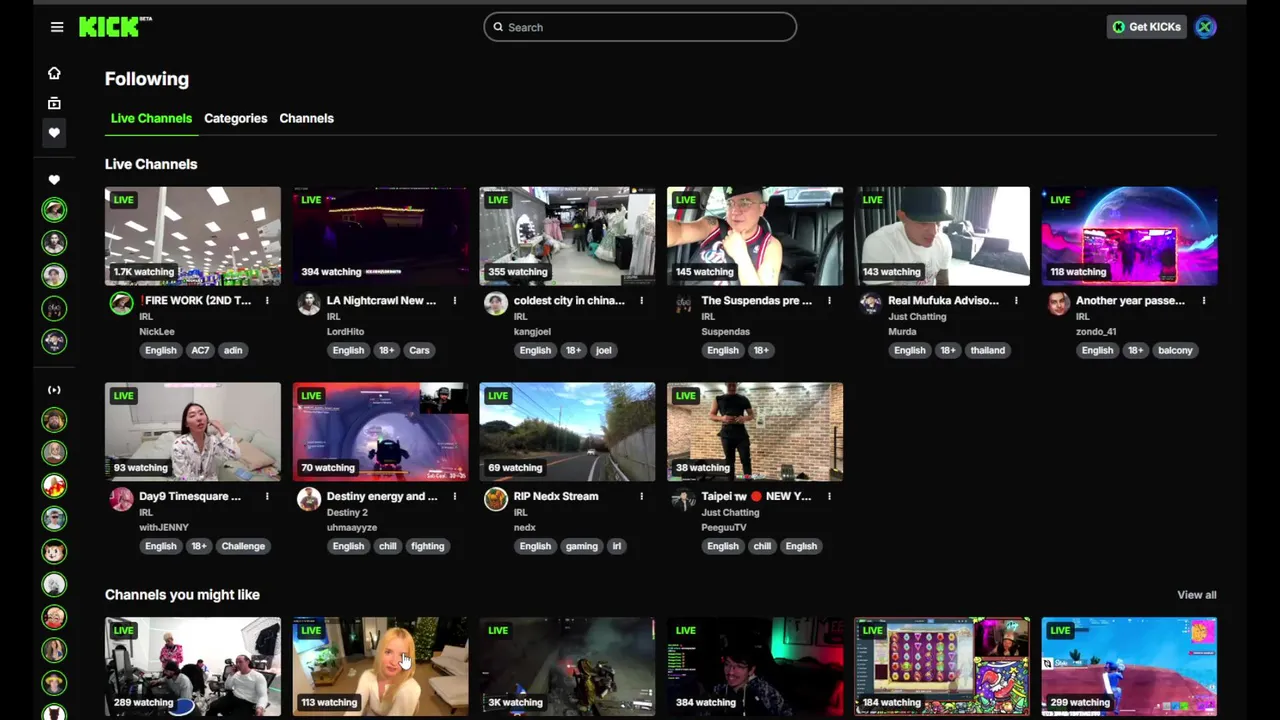Open stream thumbnail with 69 watching

(x=567, y=432)
